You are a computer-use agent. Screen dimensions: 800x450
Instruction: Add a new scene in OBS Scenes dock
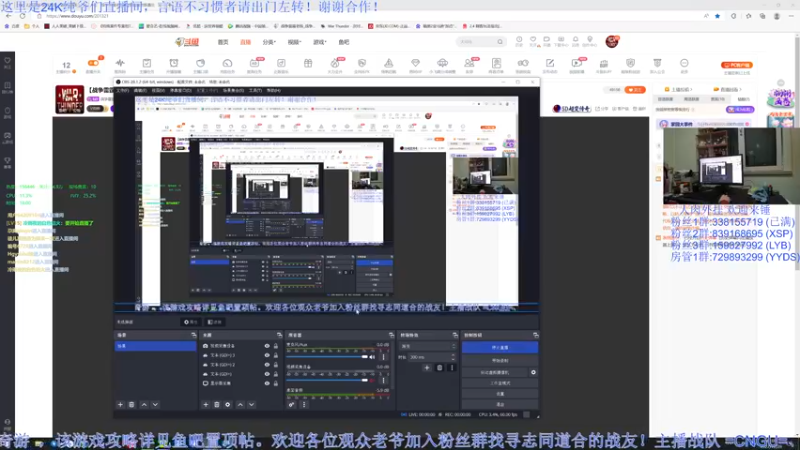tap(120, 405)
